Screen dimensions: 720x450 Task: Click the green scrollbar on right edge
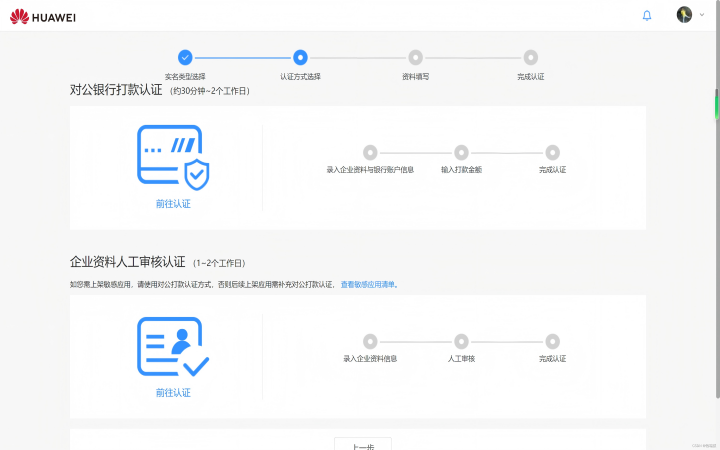716,104
